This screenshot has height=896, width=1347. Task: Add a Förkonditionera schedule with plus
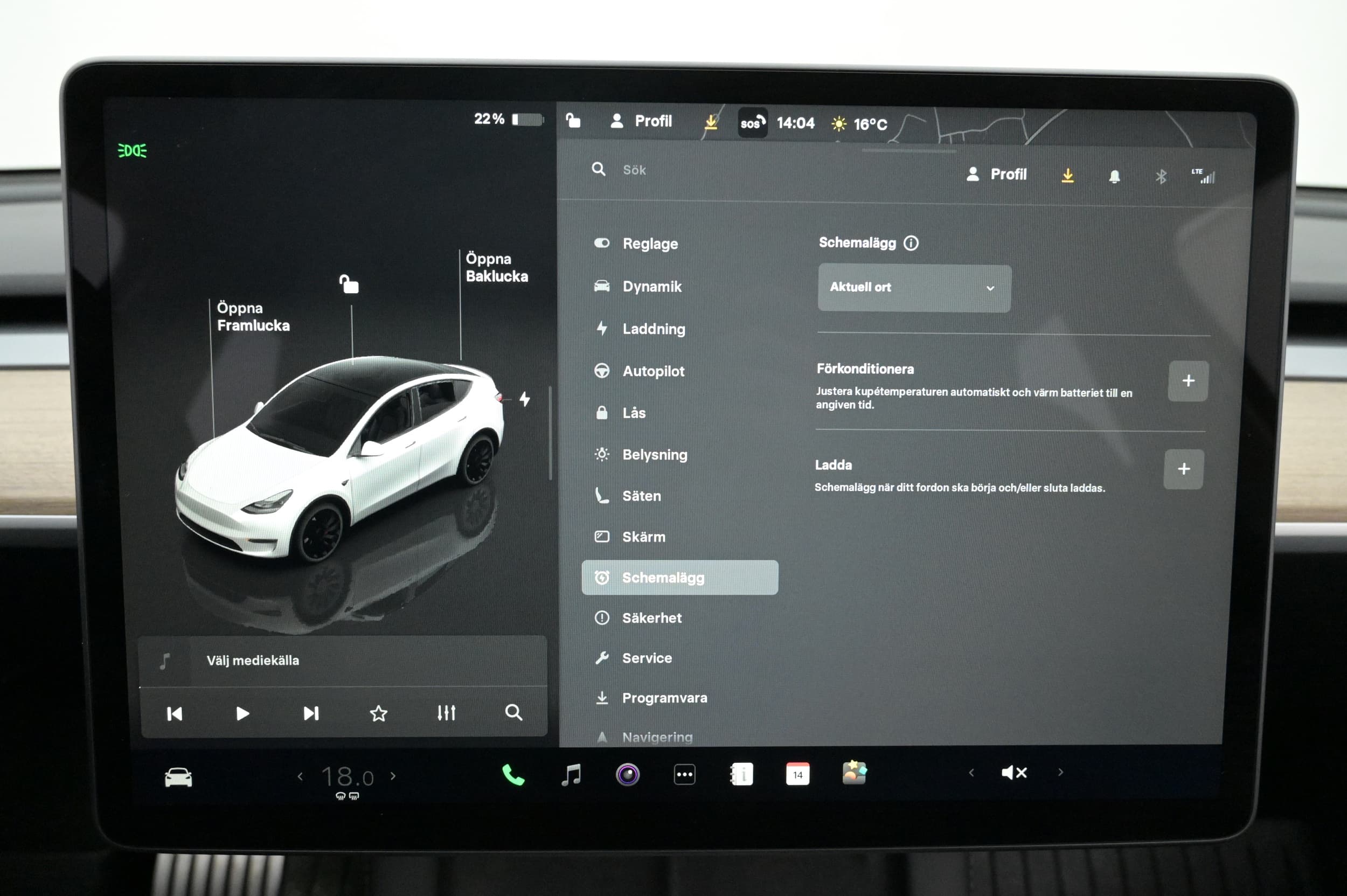pos(1188,381)
